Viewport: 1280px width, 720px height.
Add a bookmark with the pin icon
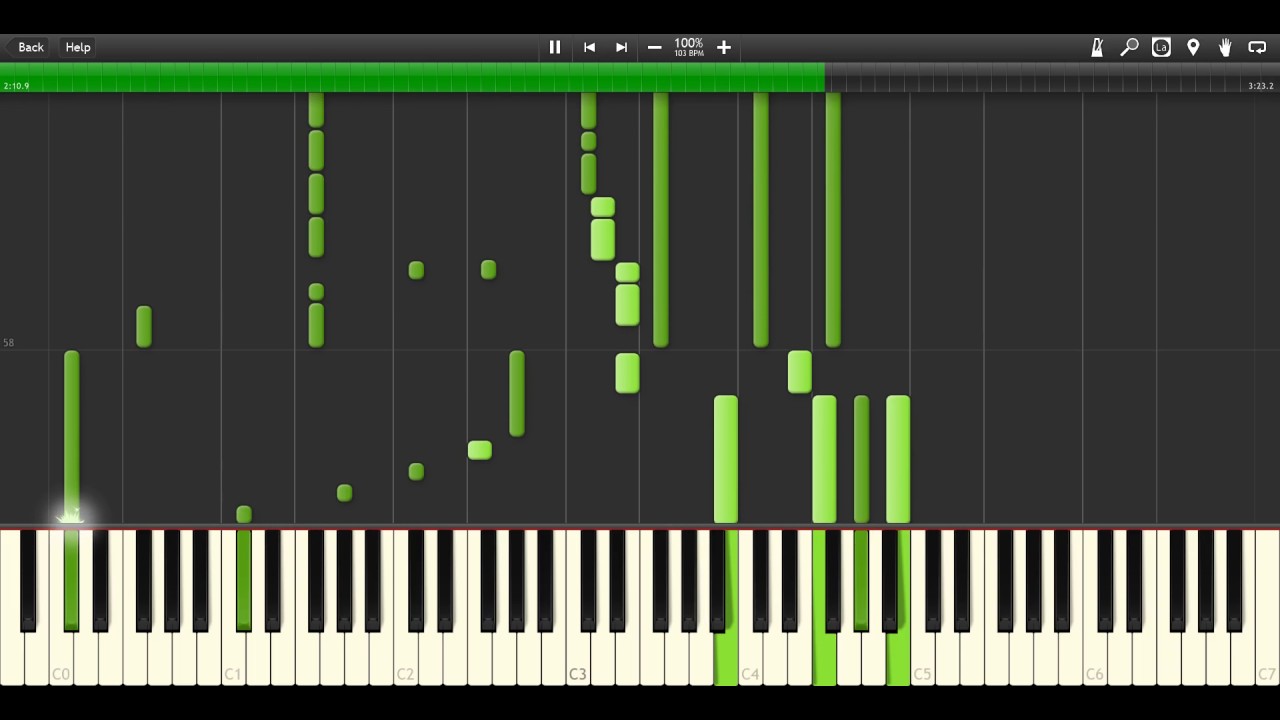click(1193, 47)
